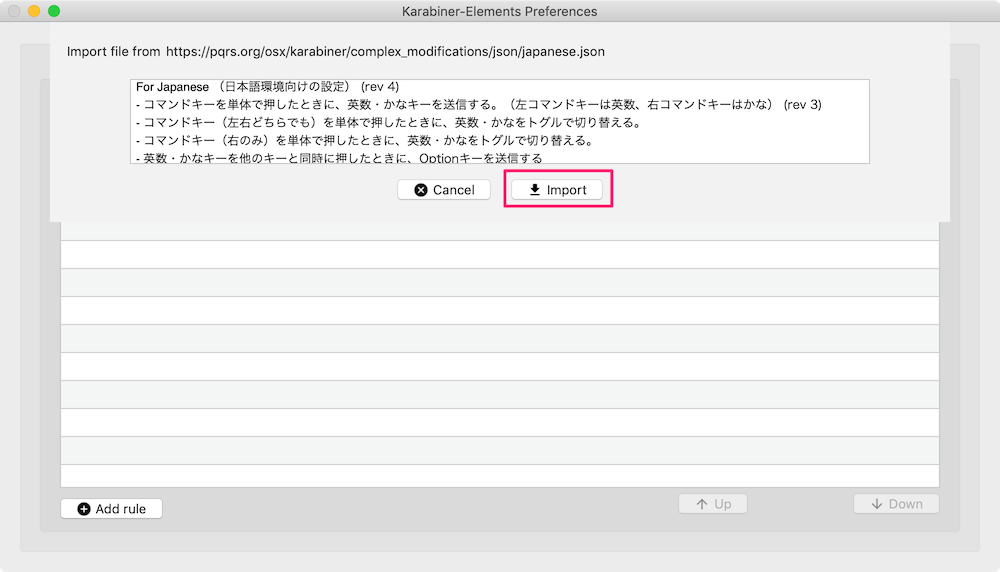Cancel the file import dialog
This screenshot has height=572, width=1000.
[444, 190]
